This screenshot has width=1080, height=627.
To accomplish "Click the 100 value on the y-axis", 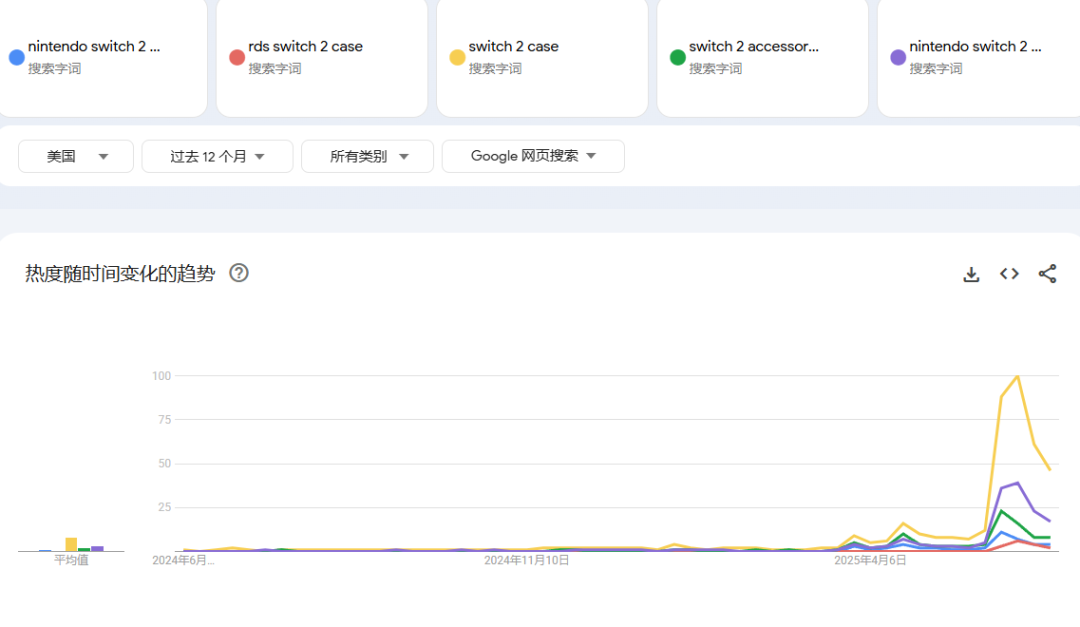I will coord(161,376).
